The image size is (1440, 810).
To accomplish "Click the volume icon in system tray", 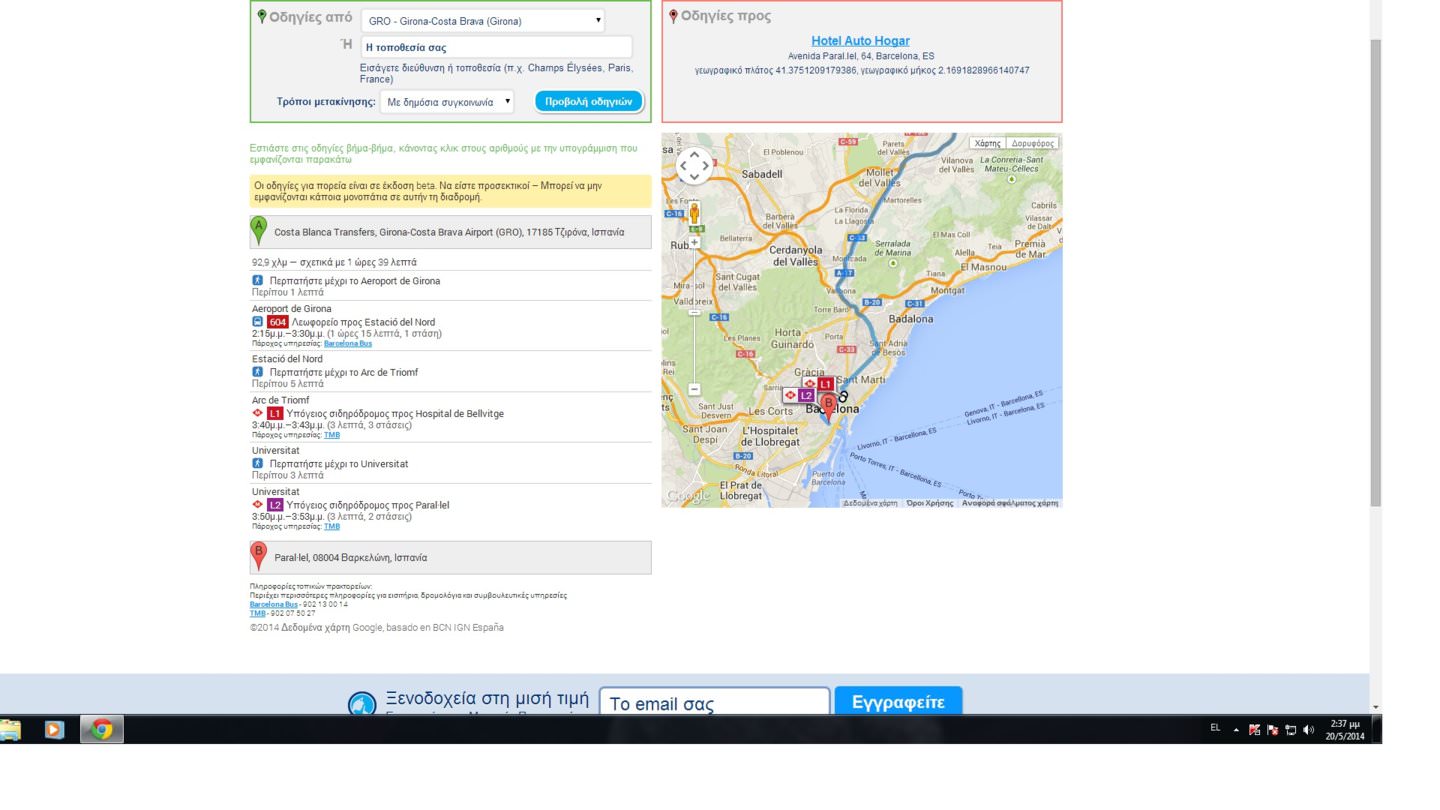I will click(x=1309, y=730).
